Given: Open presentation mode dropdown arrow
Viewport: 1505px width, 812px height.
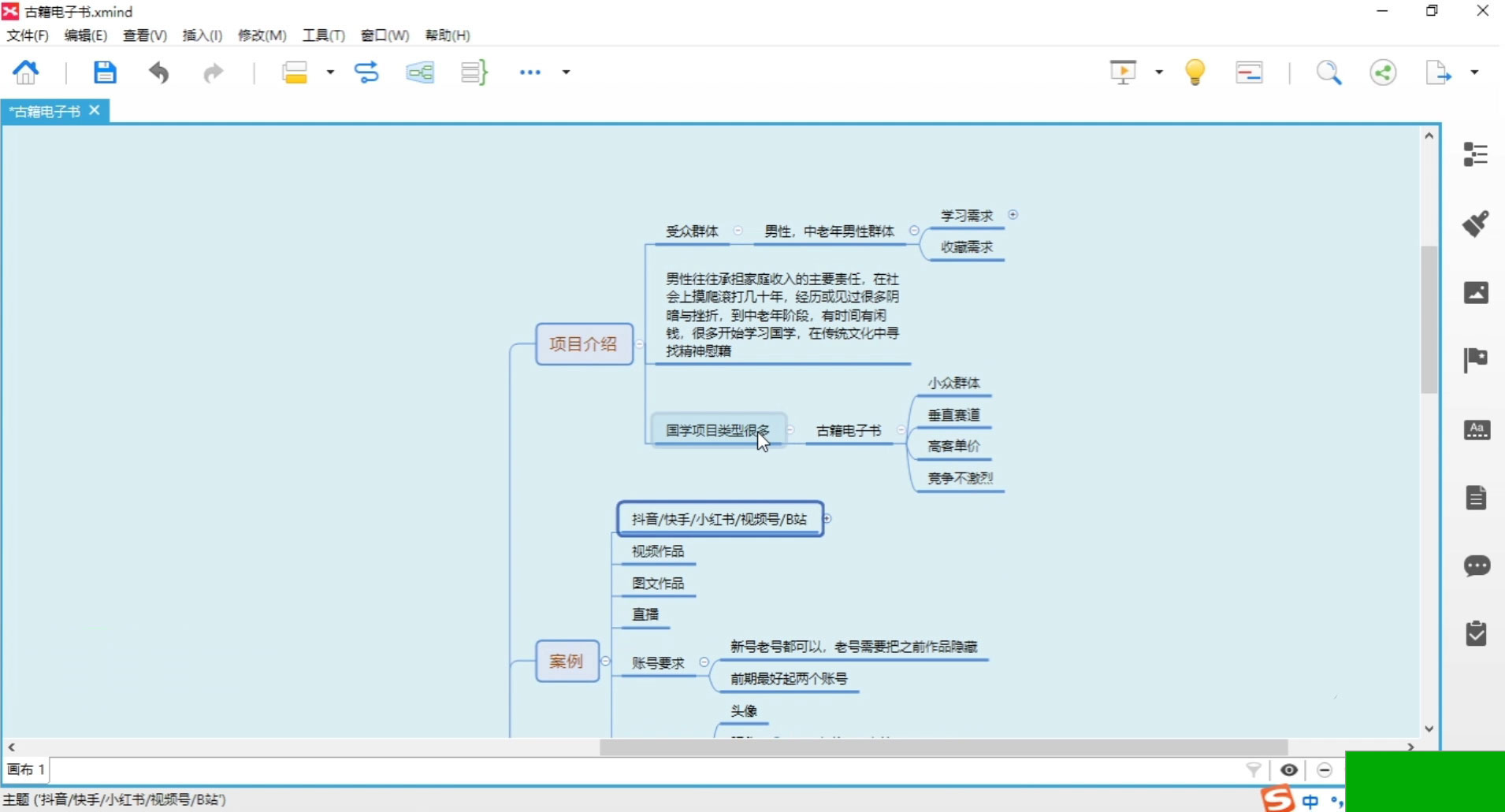Looking at the screenshot, I should point(1159,72).
